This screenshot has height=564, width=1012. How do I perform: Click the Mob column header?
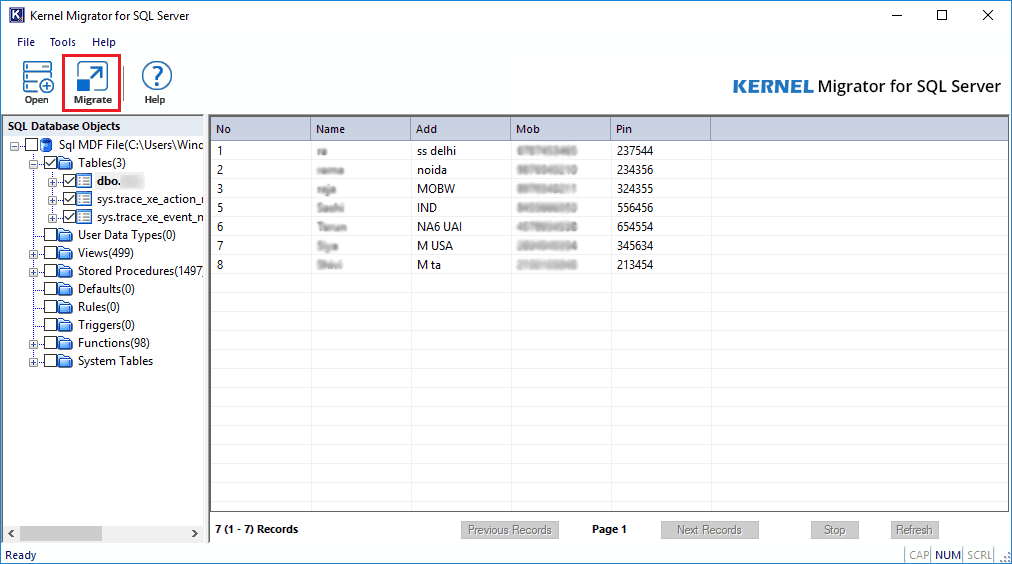[x=560, y=129]
